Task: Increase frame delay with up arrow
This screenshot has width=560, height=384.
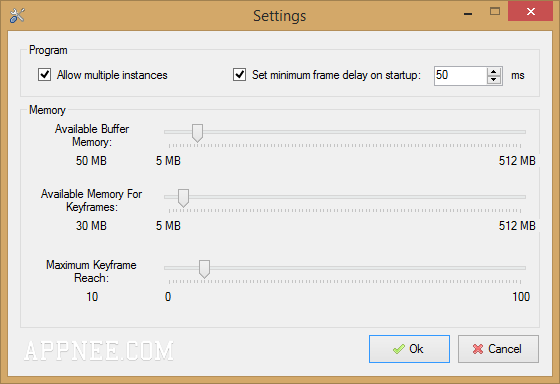Action: (494, 71)
